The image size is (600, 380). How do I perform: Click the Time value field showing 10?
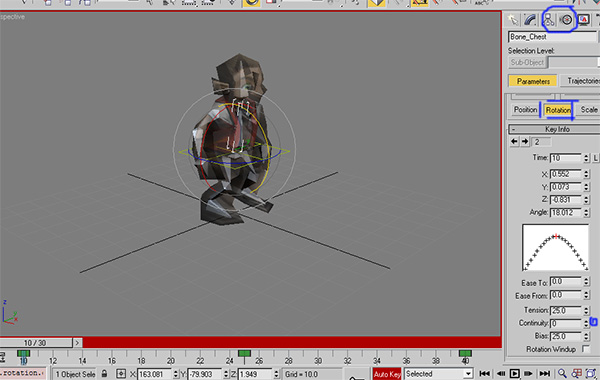coord(566,158)
